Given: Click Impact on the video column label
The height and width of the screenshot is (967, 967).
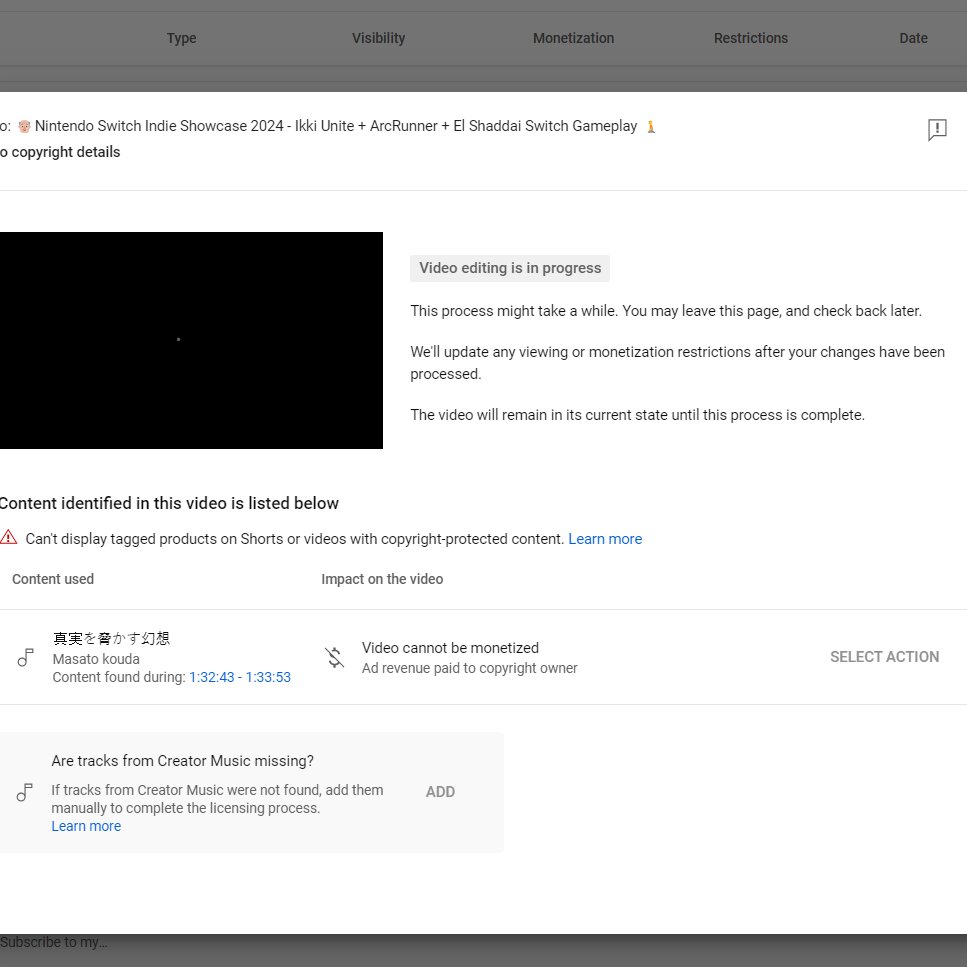Looking at the screenshot, I should (382, 579).
